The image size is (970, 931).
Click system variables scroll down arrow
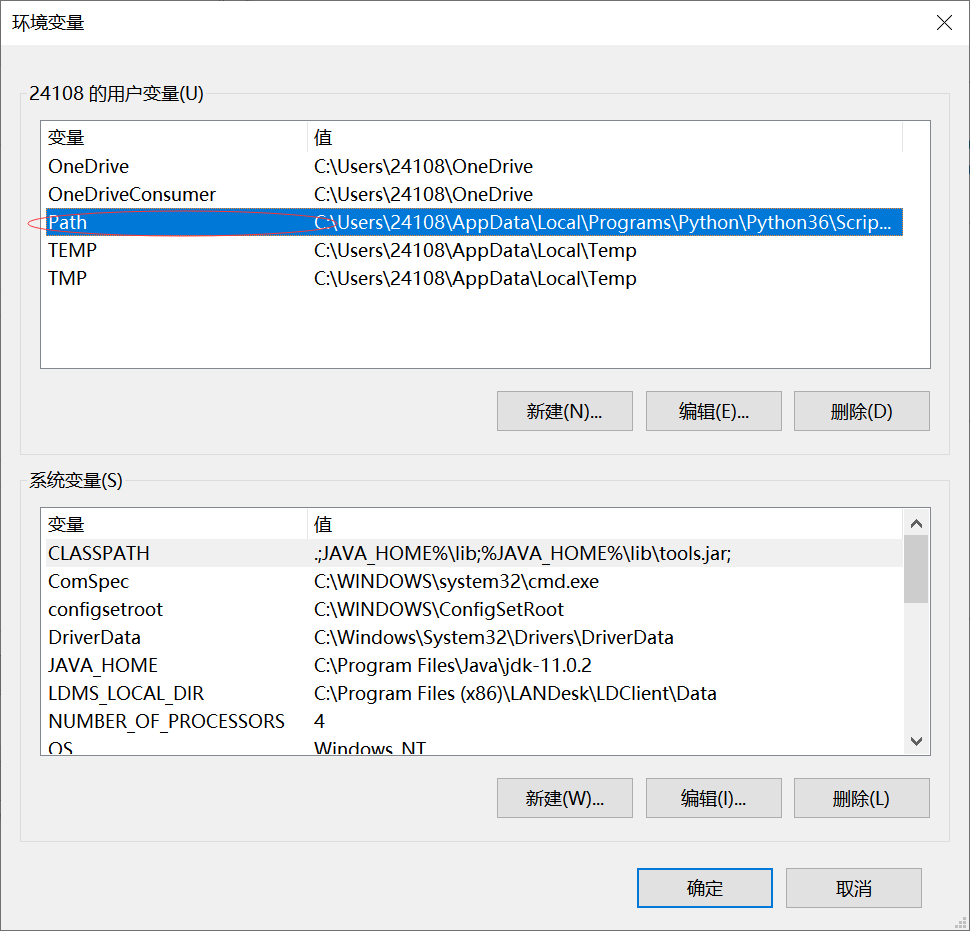916,740
